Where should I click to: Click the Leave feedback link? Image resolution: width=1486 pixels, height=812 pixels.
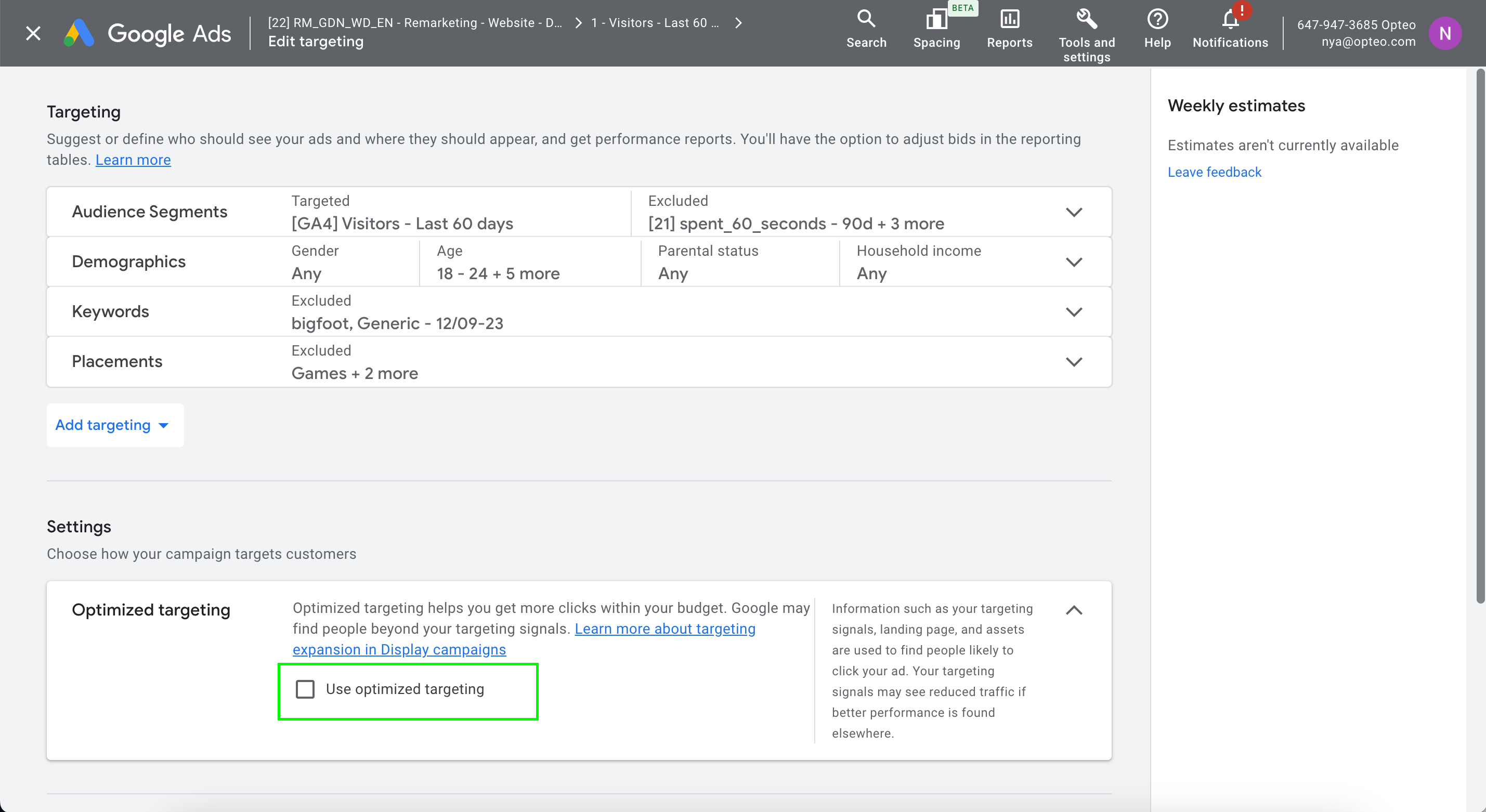click(x=1214, y=172)
